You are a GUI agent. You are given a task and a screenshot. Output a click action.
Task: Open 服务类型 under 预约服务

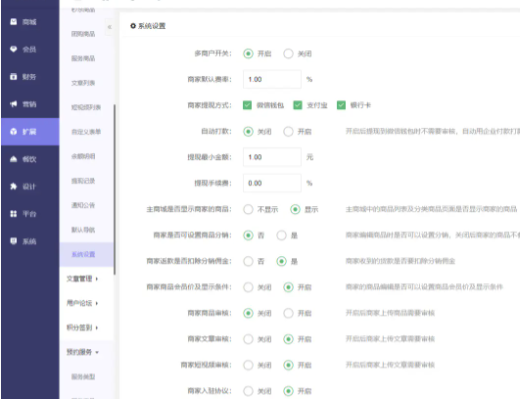pos(83,377)
